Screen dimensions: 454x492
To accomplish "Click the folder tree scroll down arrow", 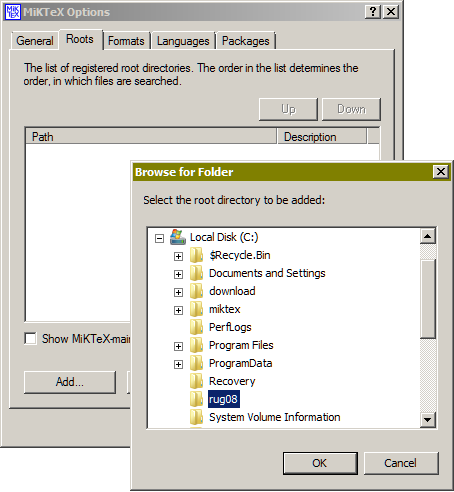I will pyautogui.click(x=428, y=419).
